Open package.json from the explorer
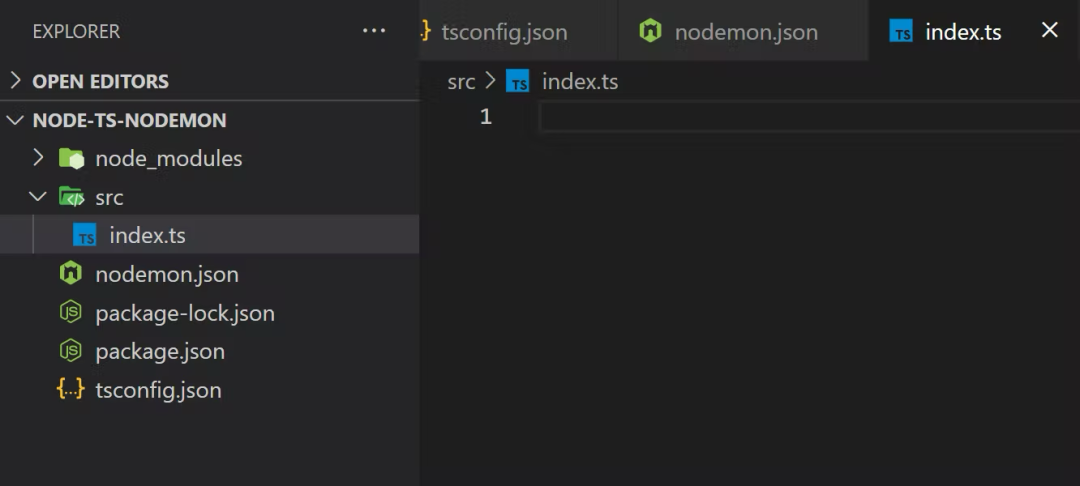 pos(160,351)
